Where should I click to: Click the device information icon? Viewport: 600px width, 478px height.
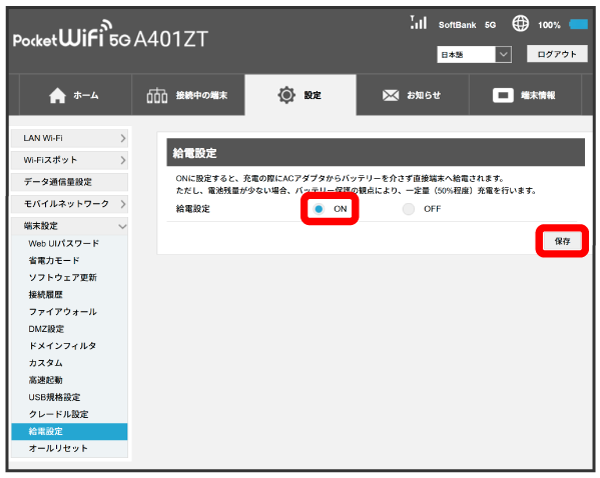503,96
